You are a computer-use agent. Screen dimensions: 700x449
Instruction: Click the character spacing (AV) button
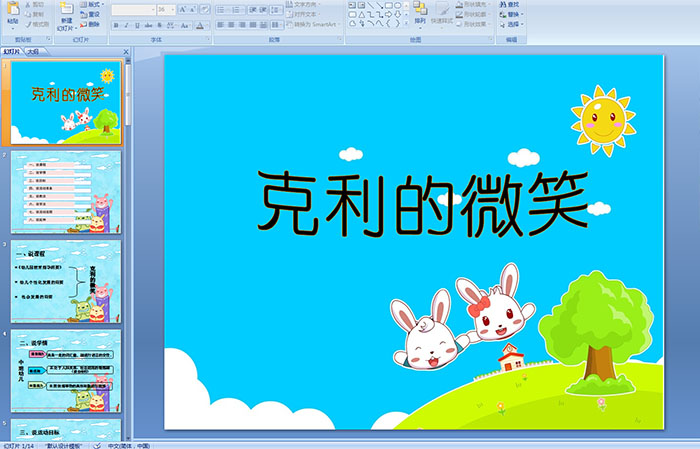tap(171, 25)
